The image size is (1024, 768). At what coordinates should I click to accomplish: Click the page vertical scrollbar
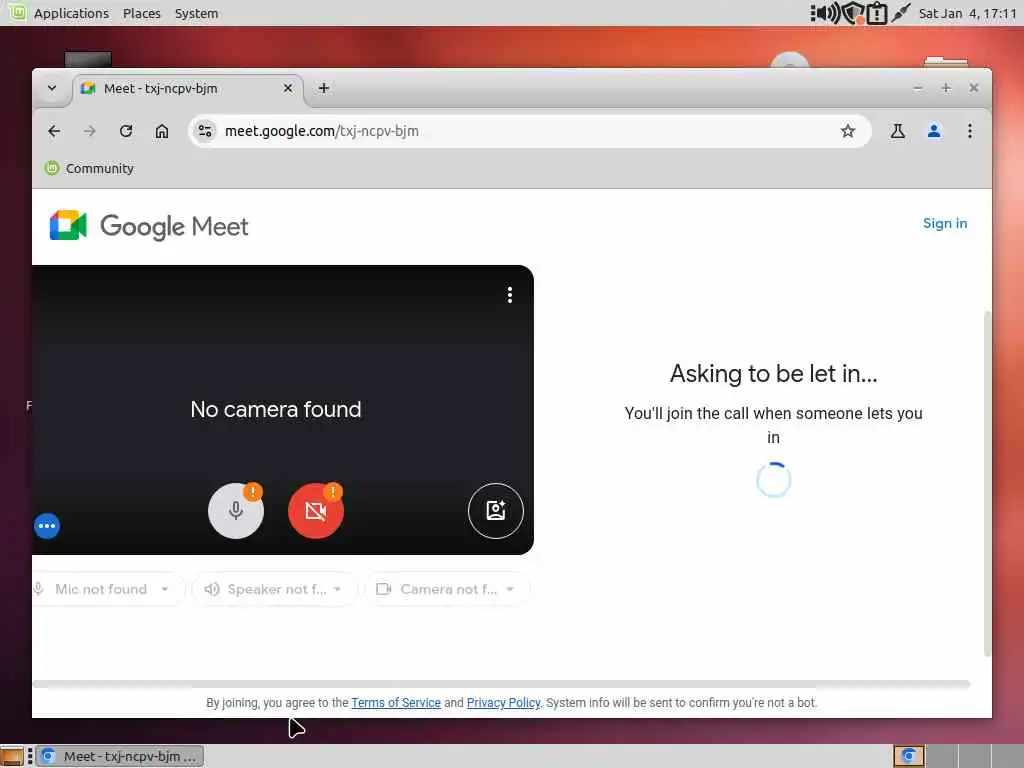coord(987,483)
